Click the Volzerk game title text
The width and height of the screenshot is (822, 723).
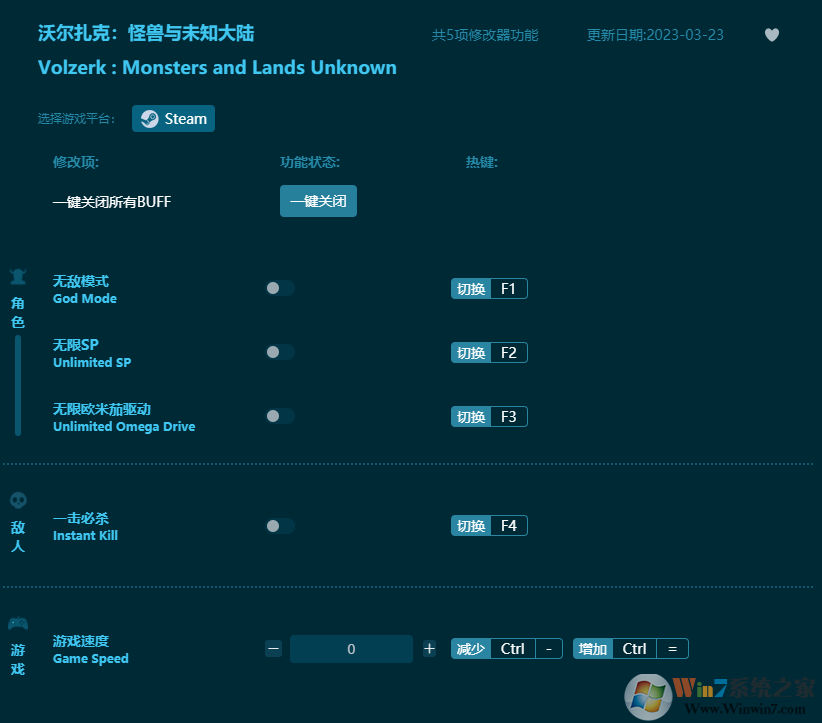pos(217,68)
